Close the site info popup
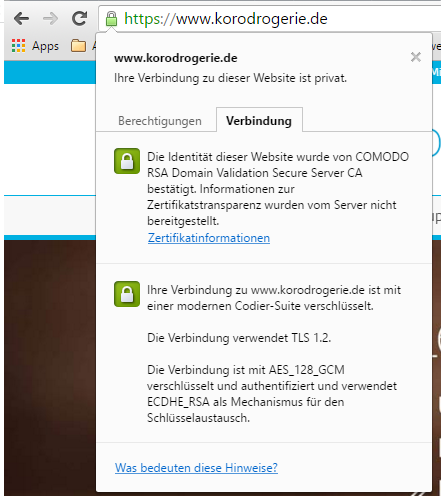 click(x=416, y=57)
